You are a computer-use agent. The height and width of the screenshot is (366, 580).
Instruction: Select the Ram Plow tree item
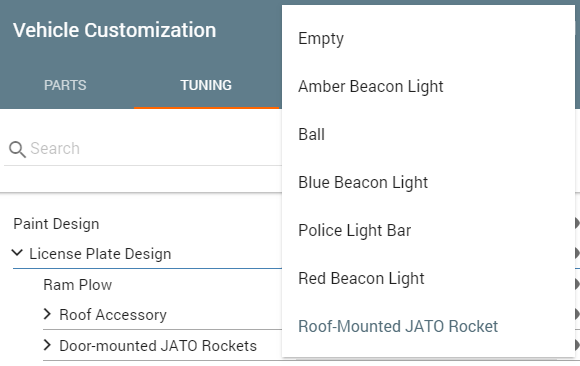[78, 285]
